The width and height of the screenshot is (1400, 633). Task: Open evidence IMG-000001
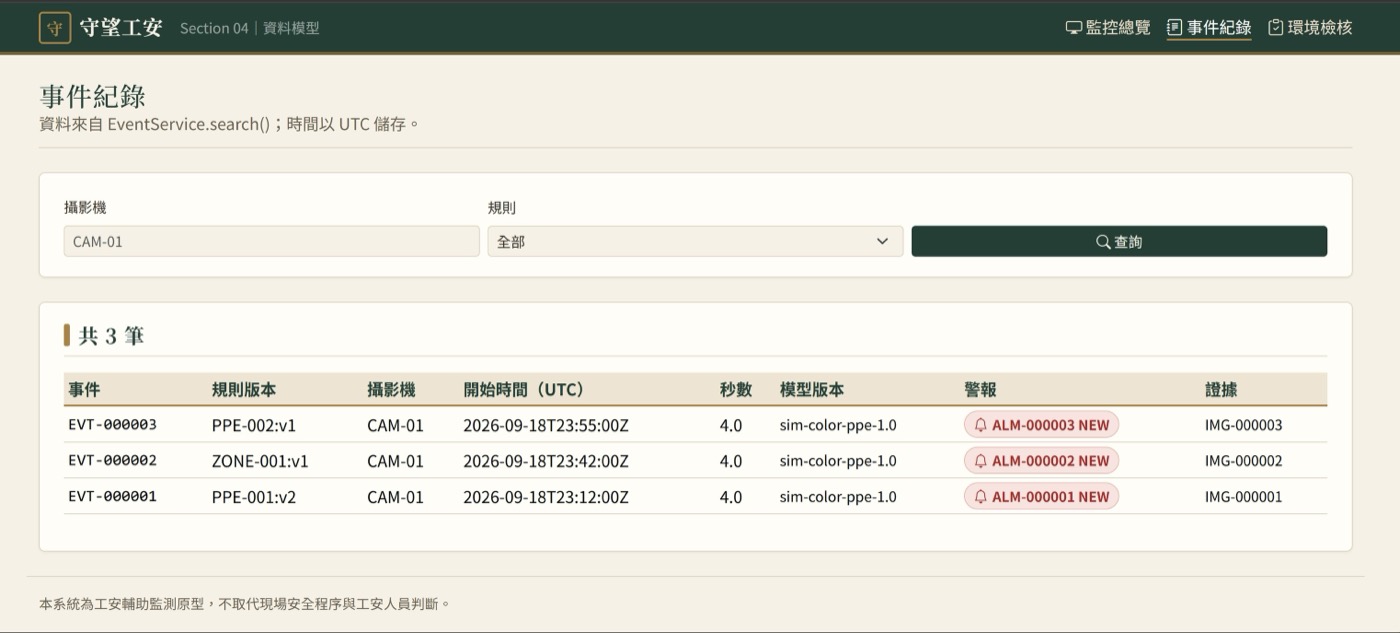[1243, 497]
